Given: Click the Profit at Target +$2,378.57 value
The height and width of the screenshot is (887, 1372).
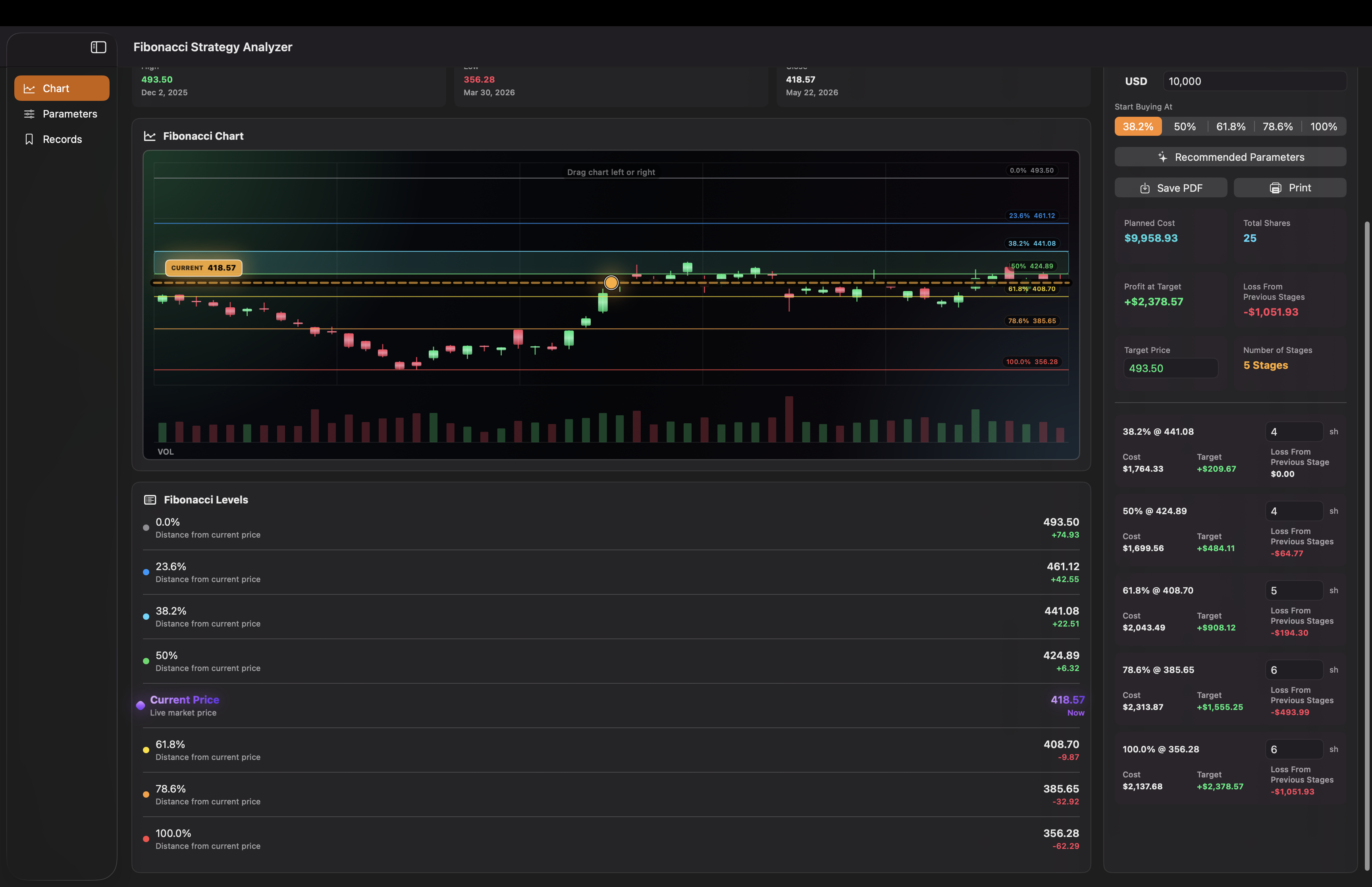Looking at the screenshot, I should click(1153, 302).
